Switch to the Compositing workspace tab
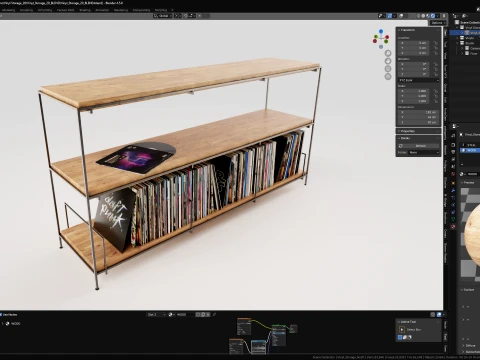 point(141,10)
